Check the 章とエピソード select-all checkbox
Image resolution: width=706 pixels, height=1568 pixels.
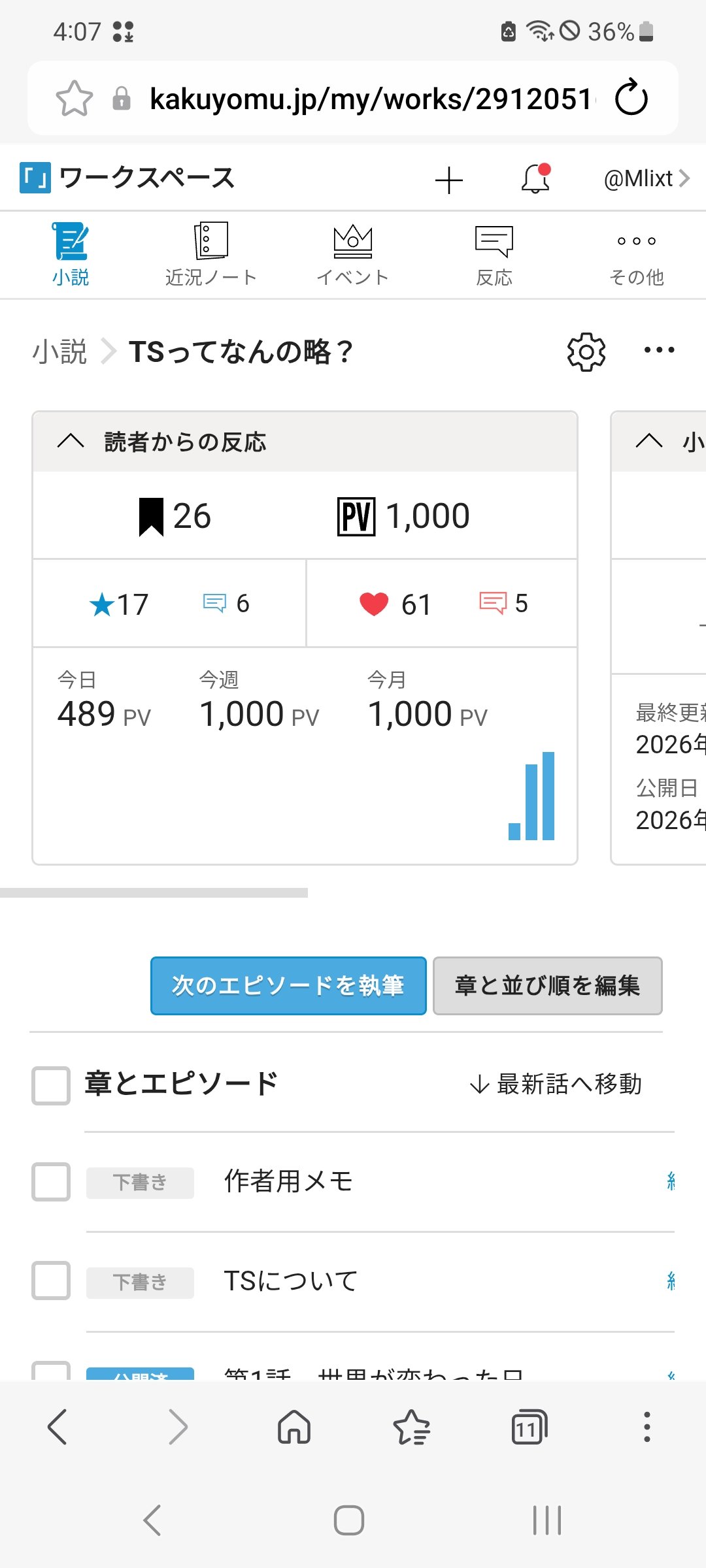pyautogui.click(x=51, y=1086)
